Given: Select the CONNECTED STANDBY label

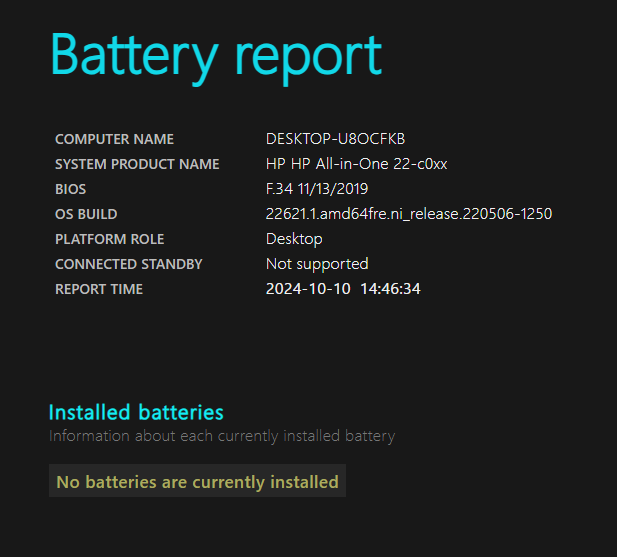Looking at the screenshot, I should coord(129,264).
